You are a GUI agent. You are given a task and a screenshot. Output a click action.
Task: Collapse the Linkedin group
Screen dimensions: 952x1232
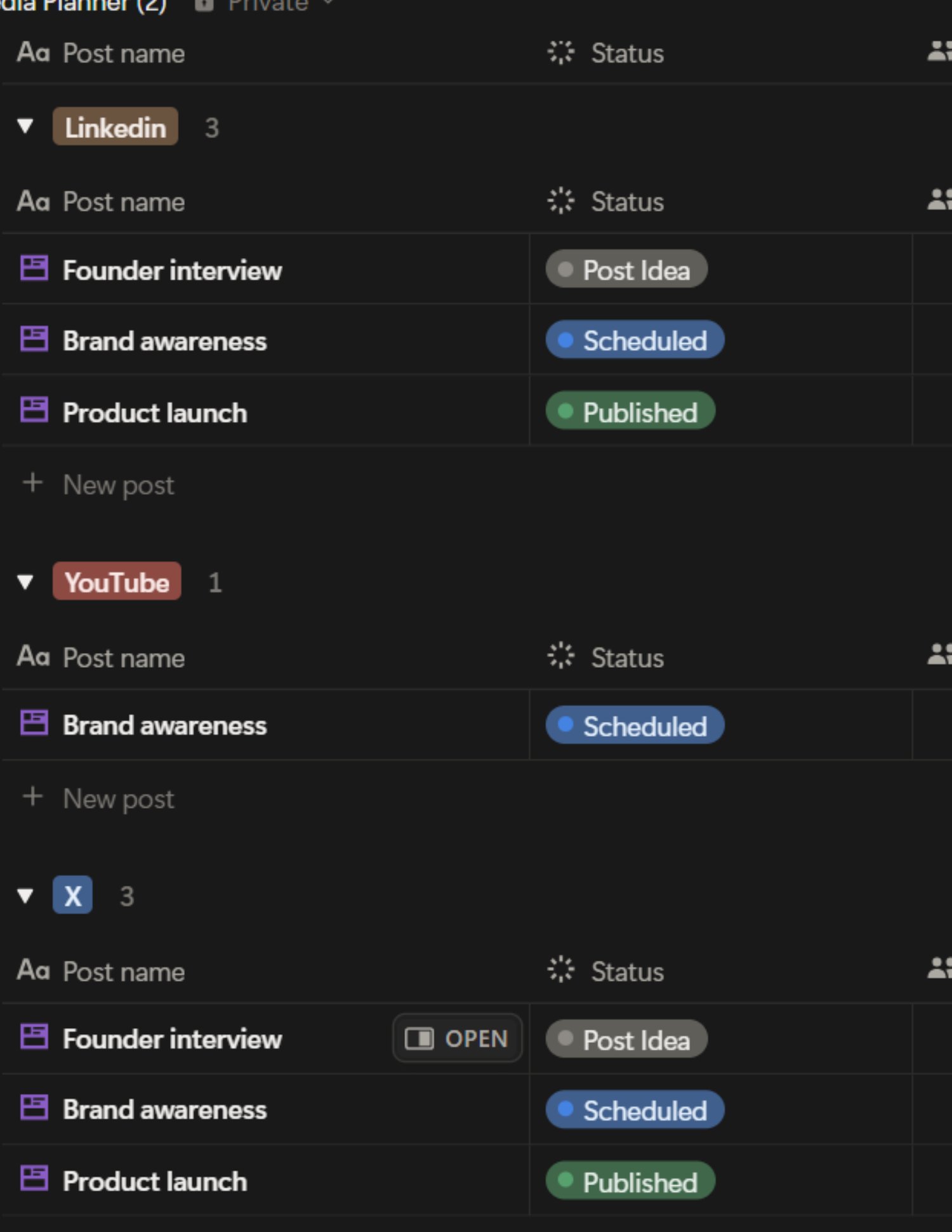pyautogui.click(x=25, y=126)
